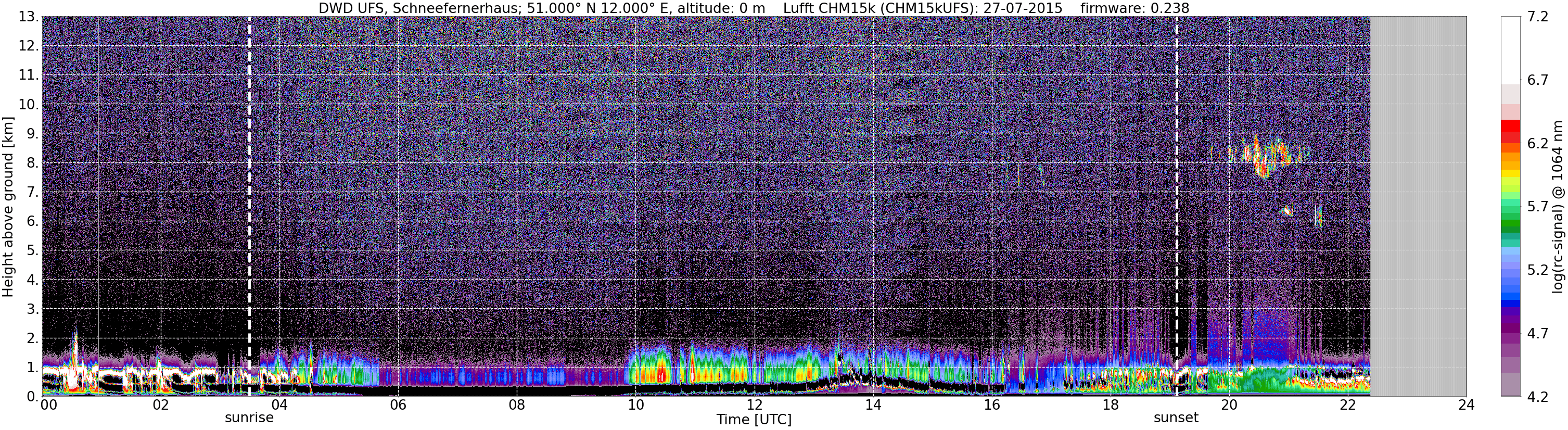Click the 'Lufft CHM15k (CHM15kUFS): 27-07-2015' title text

coord(923,8)
